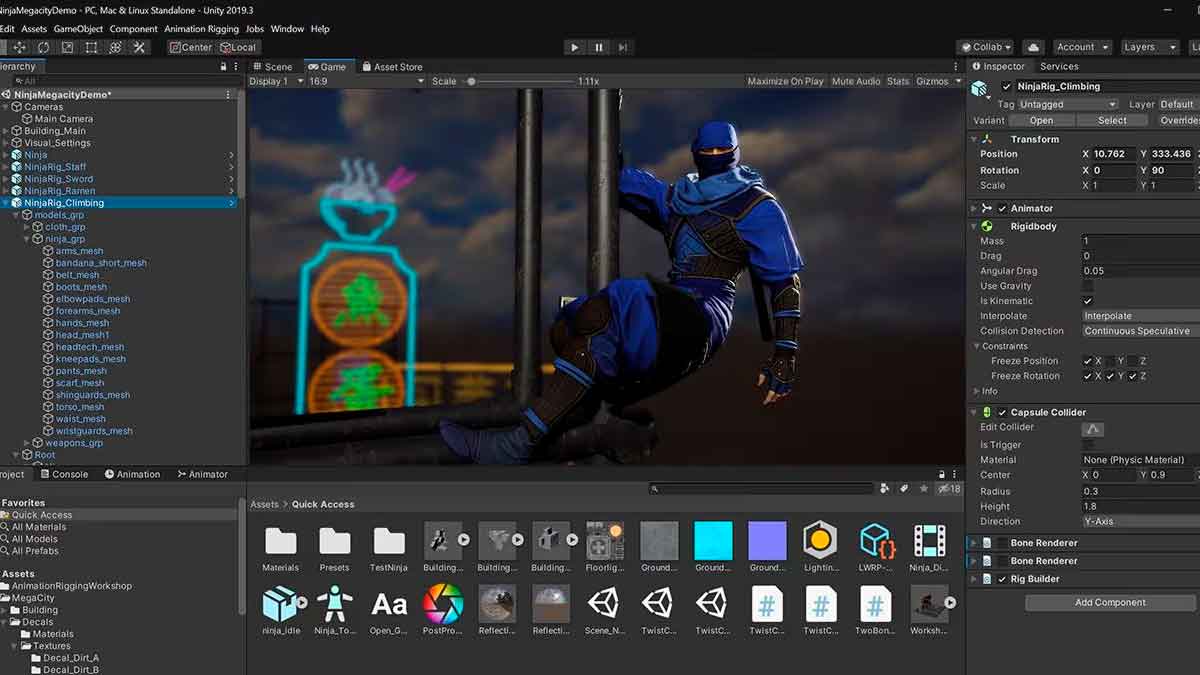Click the Step frame button
1200x675 pixels.
pyautogui.click(x=623, y=47)
